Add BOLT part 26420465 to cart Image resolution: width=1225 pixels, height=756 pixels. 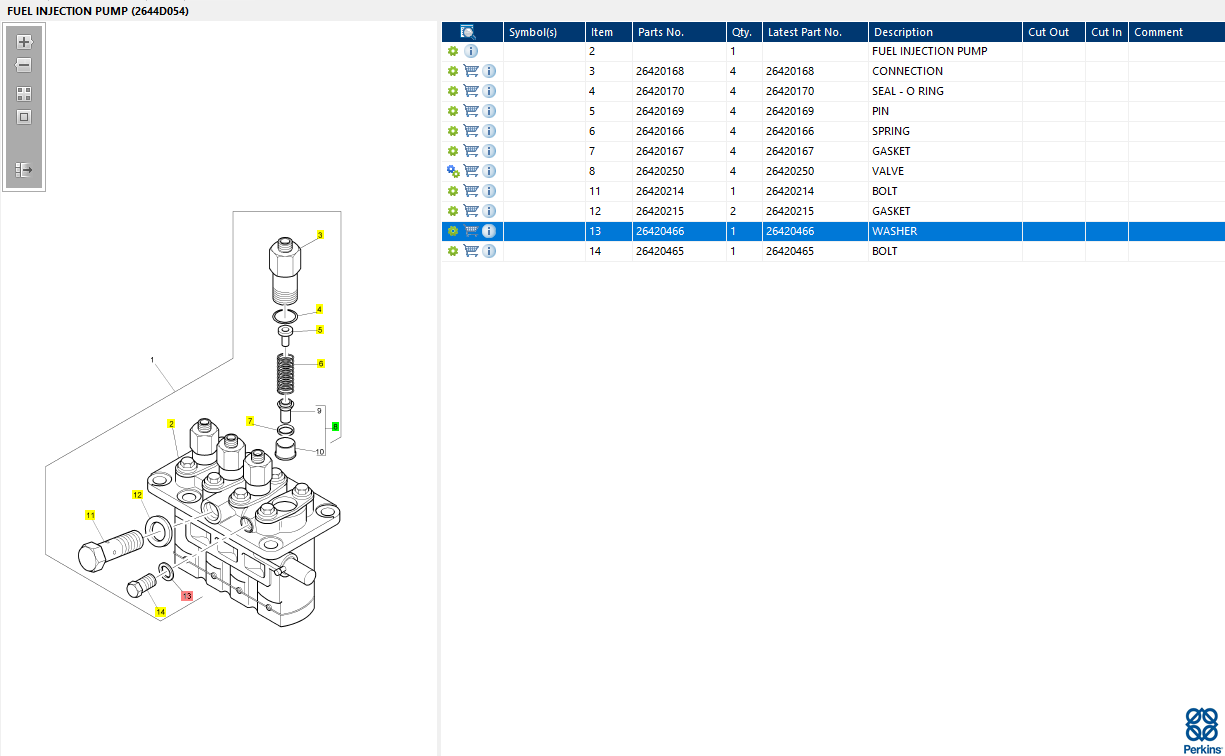click(x=471, y=251)
